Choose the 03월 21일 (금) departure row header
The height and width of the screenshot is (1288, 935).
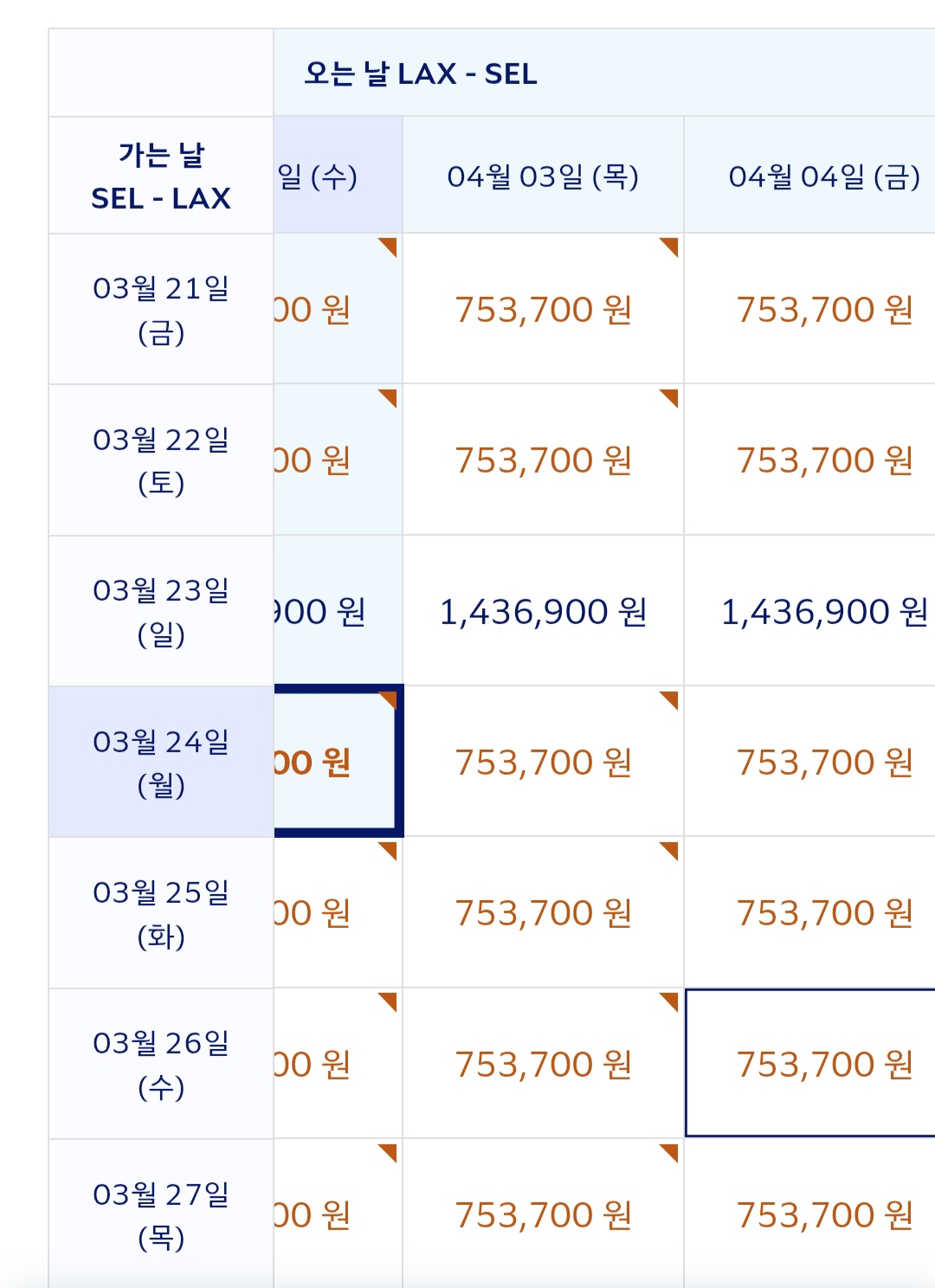pyautogui.click(x=161, y=309)
